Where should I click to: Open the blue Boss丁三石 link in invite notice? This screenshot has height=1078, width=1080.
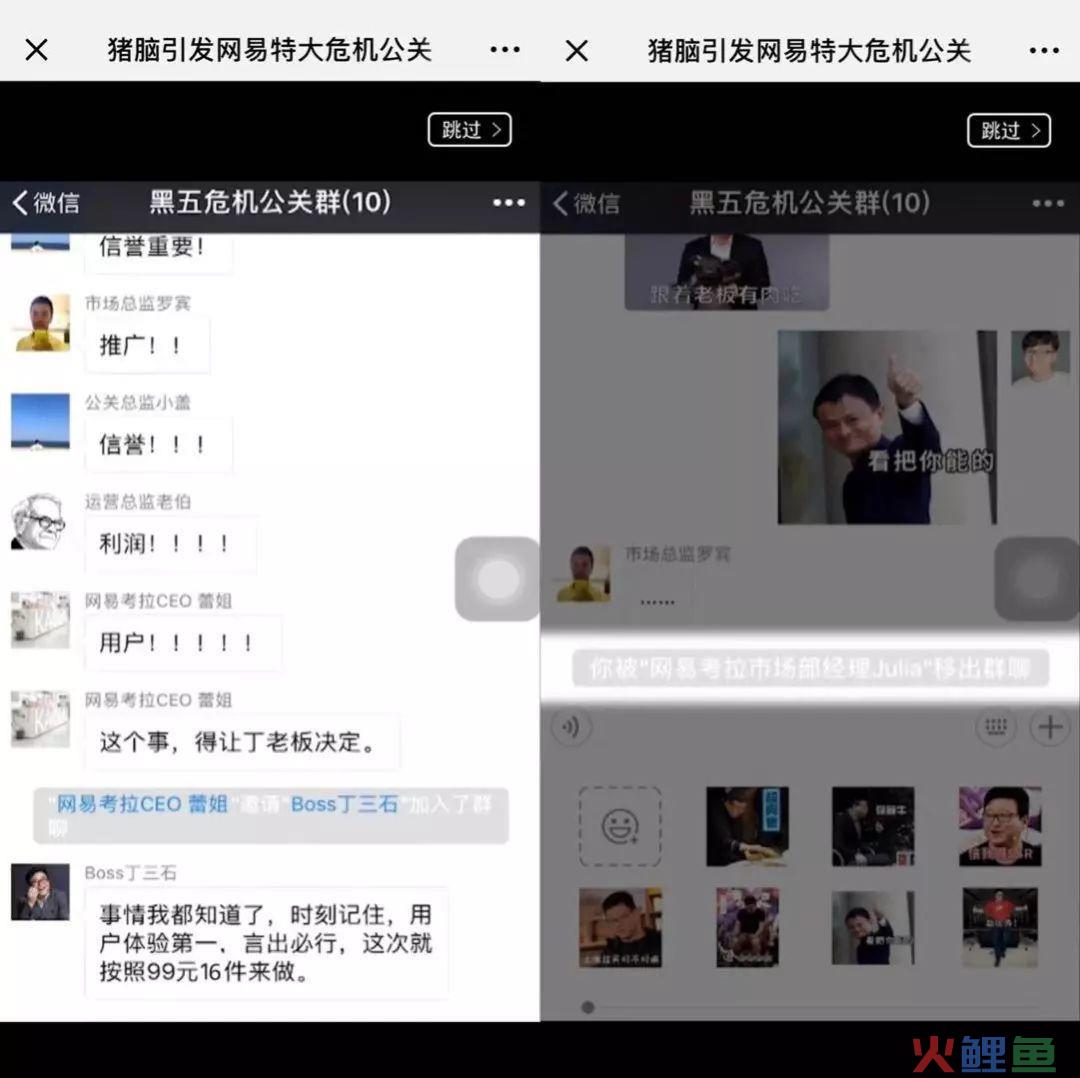(x=344, y=804)
